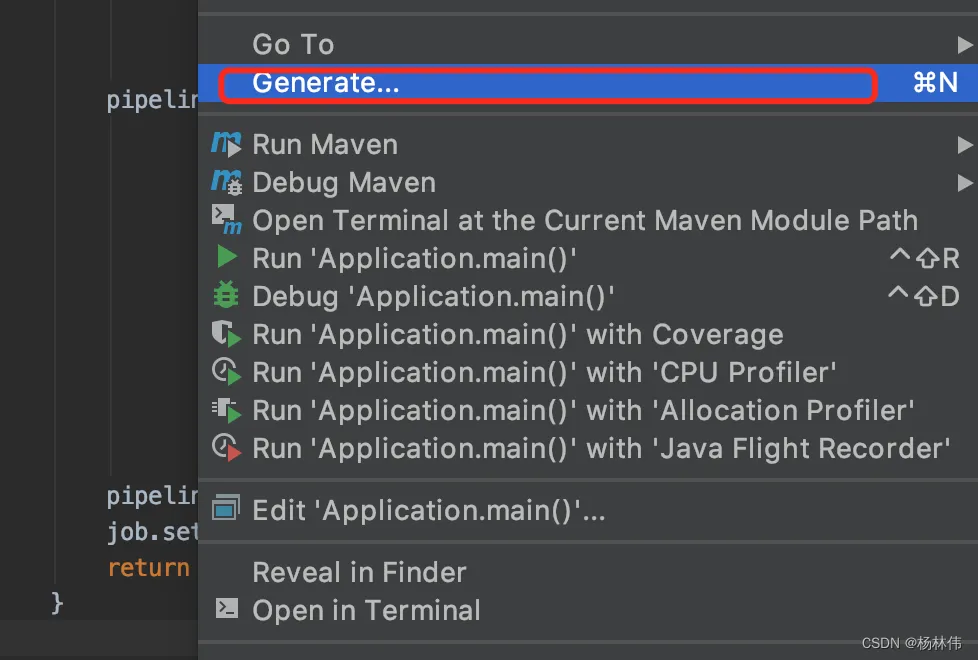Expand the Go To submenu arrow
Screen dimensions: 978x660
964,44
